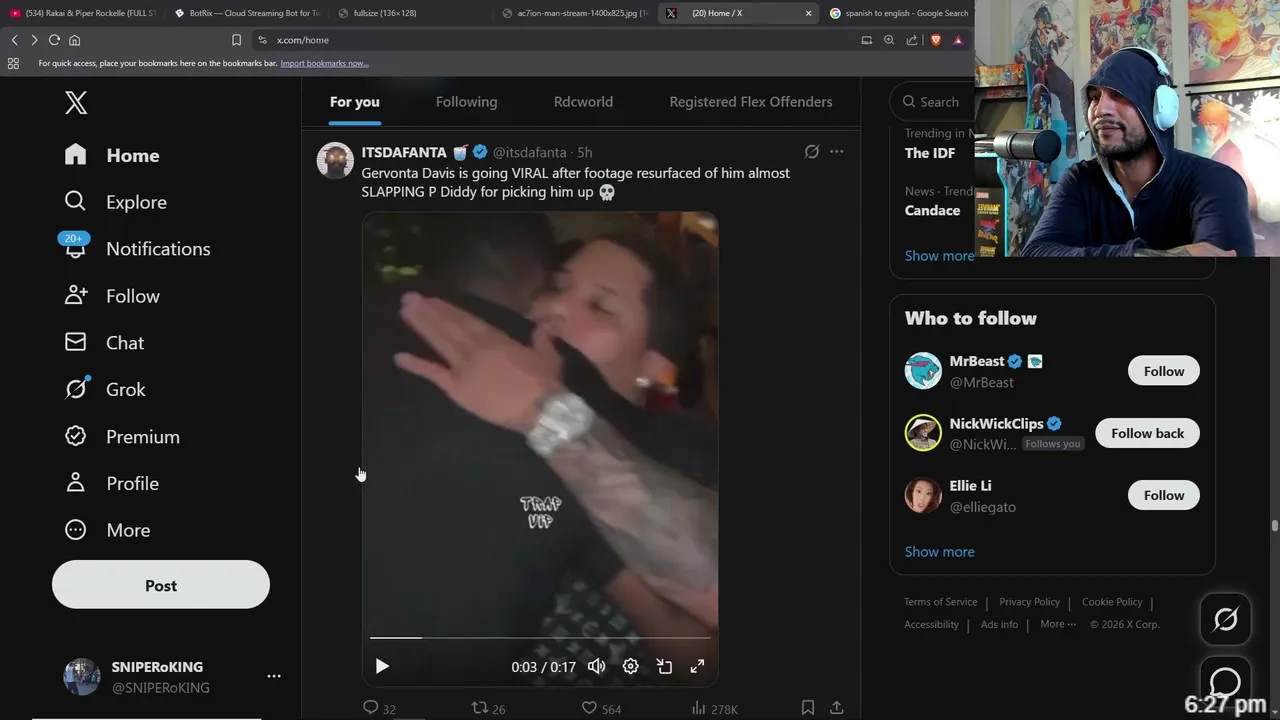Switch to the Following tab
The image size is (1280, 720).
coord(466,102)
